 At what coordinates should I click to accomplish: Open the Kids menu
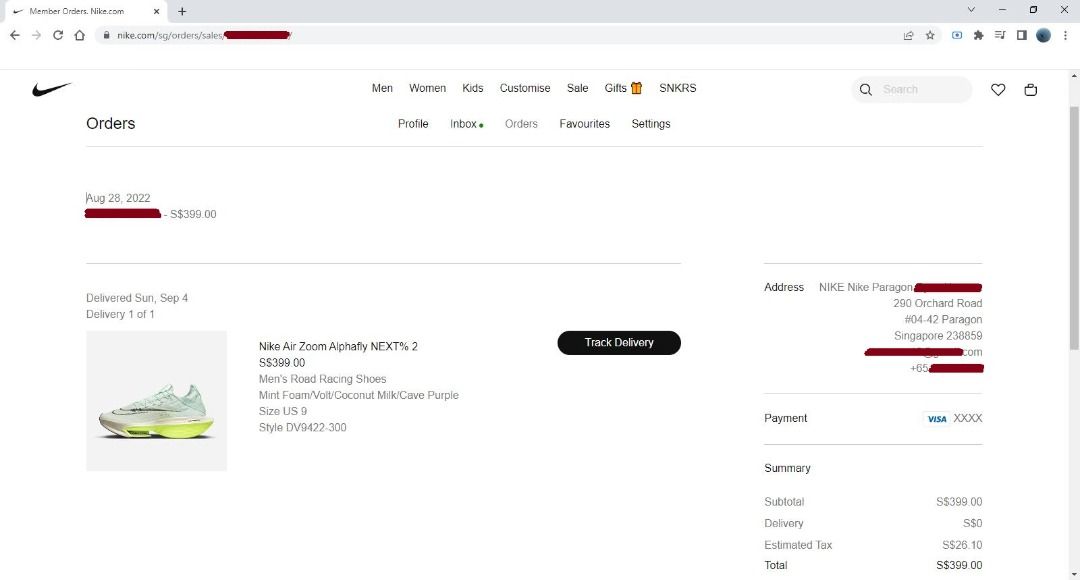472,88
